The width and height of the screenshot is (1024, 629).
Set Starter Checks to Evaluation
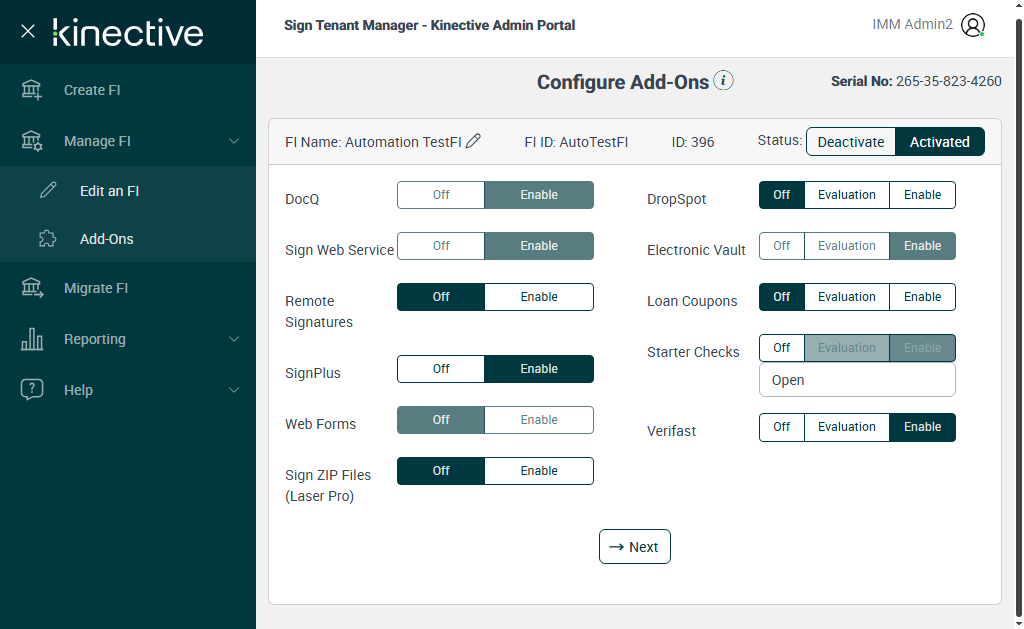(846, 347)
